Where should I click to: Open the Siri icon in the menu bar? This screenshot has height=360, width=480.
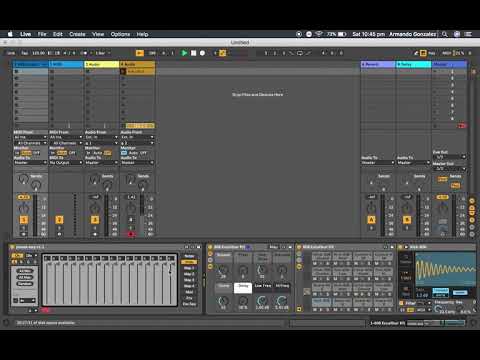point(457,34)
